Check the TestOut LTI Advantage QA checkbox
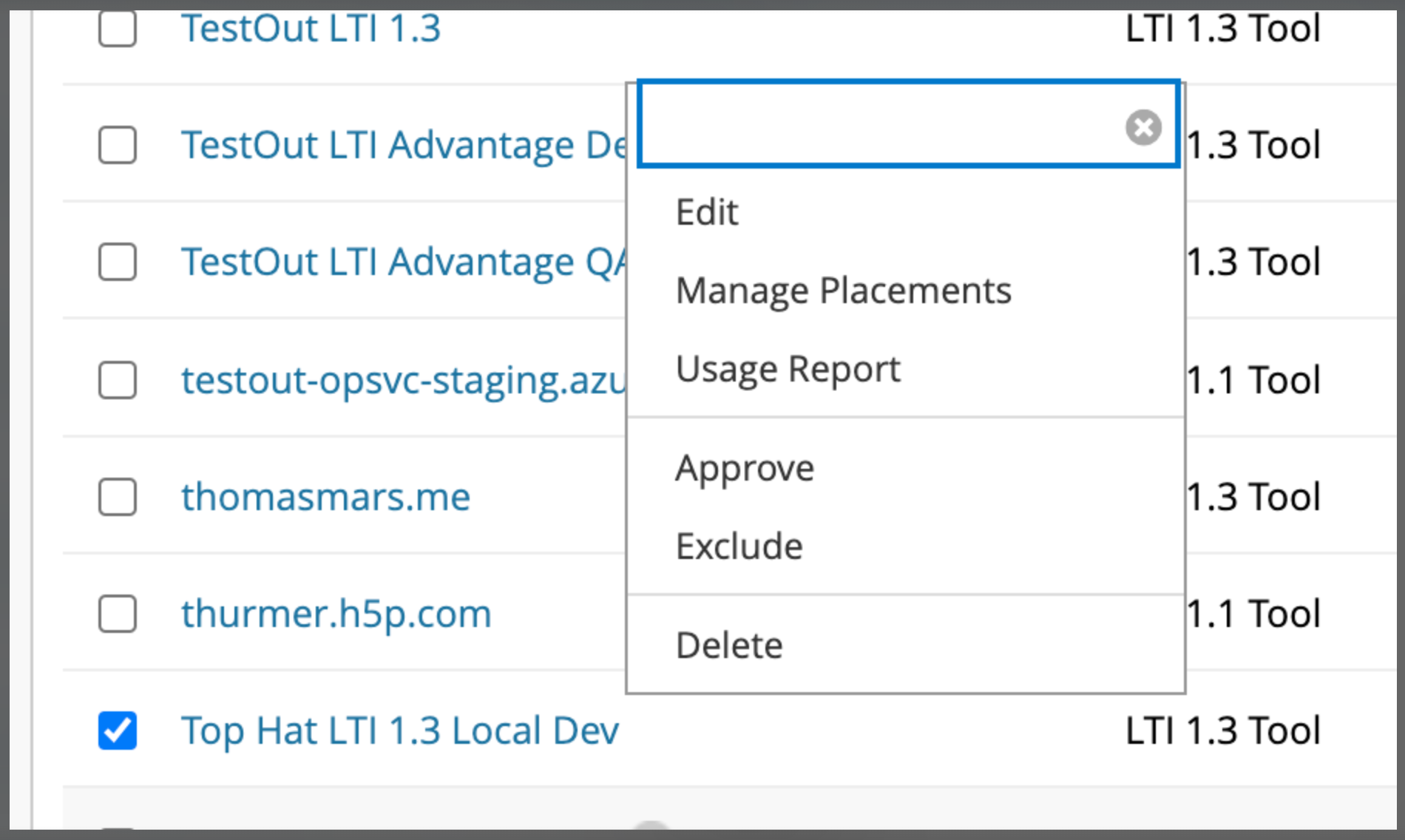The image size is (1405, 840). pos(117,262)
